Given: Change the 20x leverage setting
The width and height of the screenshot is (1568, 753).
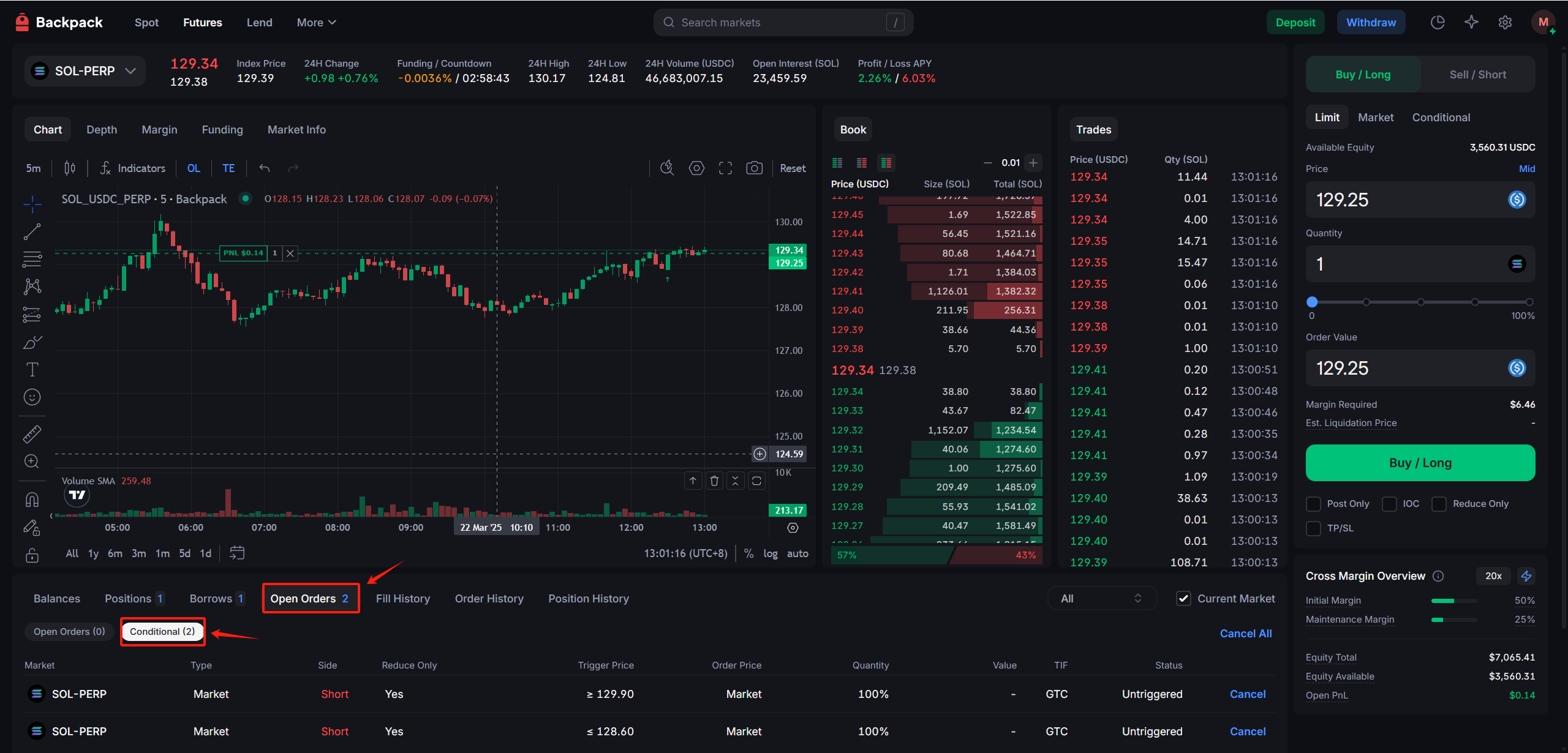Looking at the screenshot, I should coord(1493,576).
